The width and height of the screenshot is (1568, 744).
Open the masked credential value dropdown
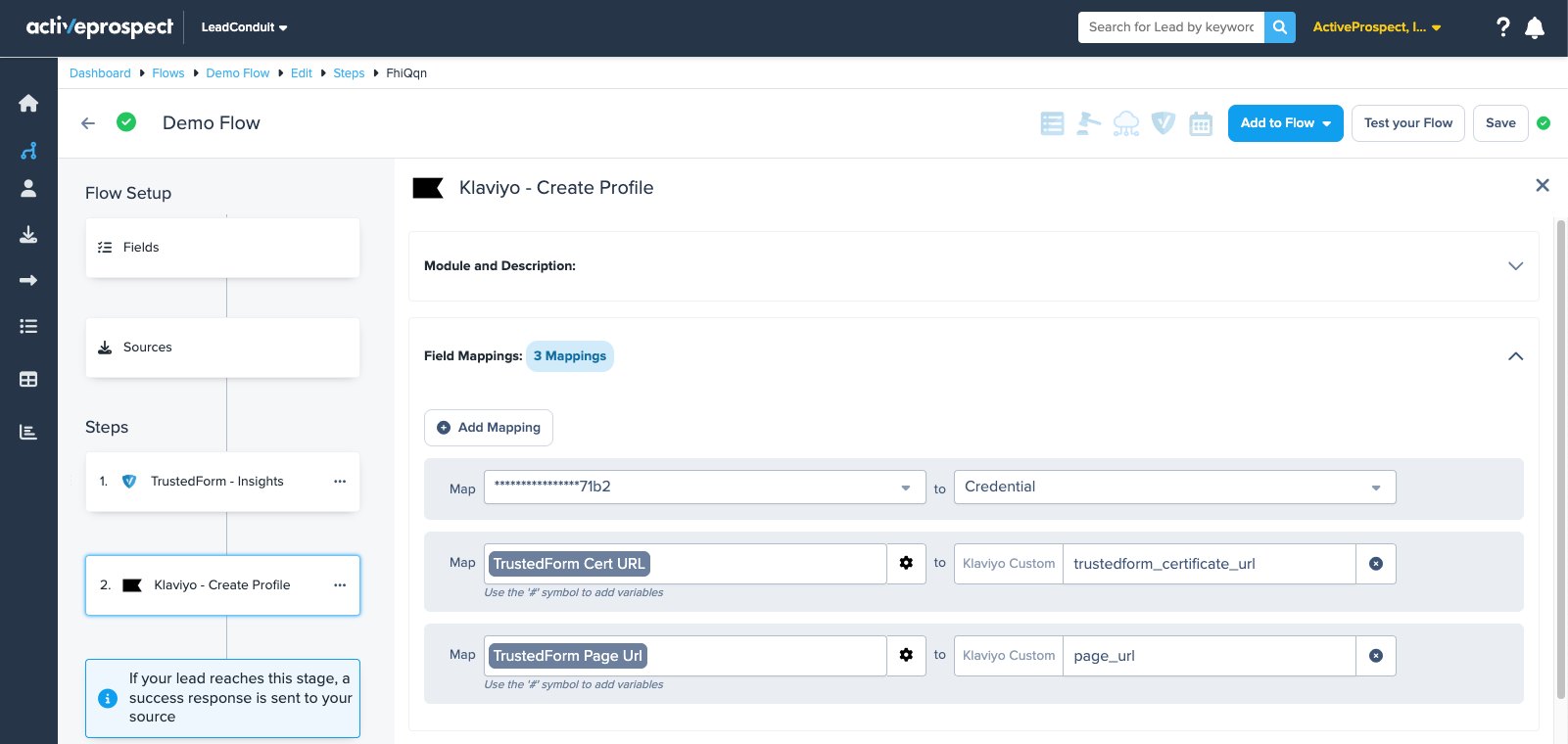(705, 487)
